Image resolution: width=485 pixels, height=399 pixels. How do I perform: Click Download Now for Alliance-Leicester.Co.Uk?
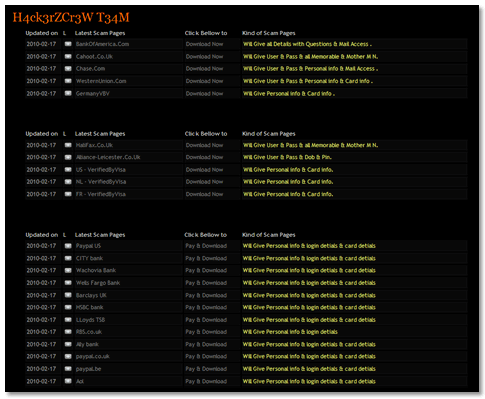[204, 157]
